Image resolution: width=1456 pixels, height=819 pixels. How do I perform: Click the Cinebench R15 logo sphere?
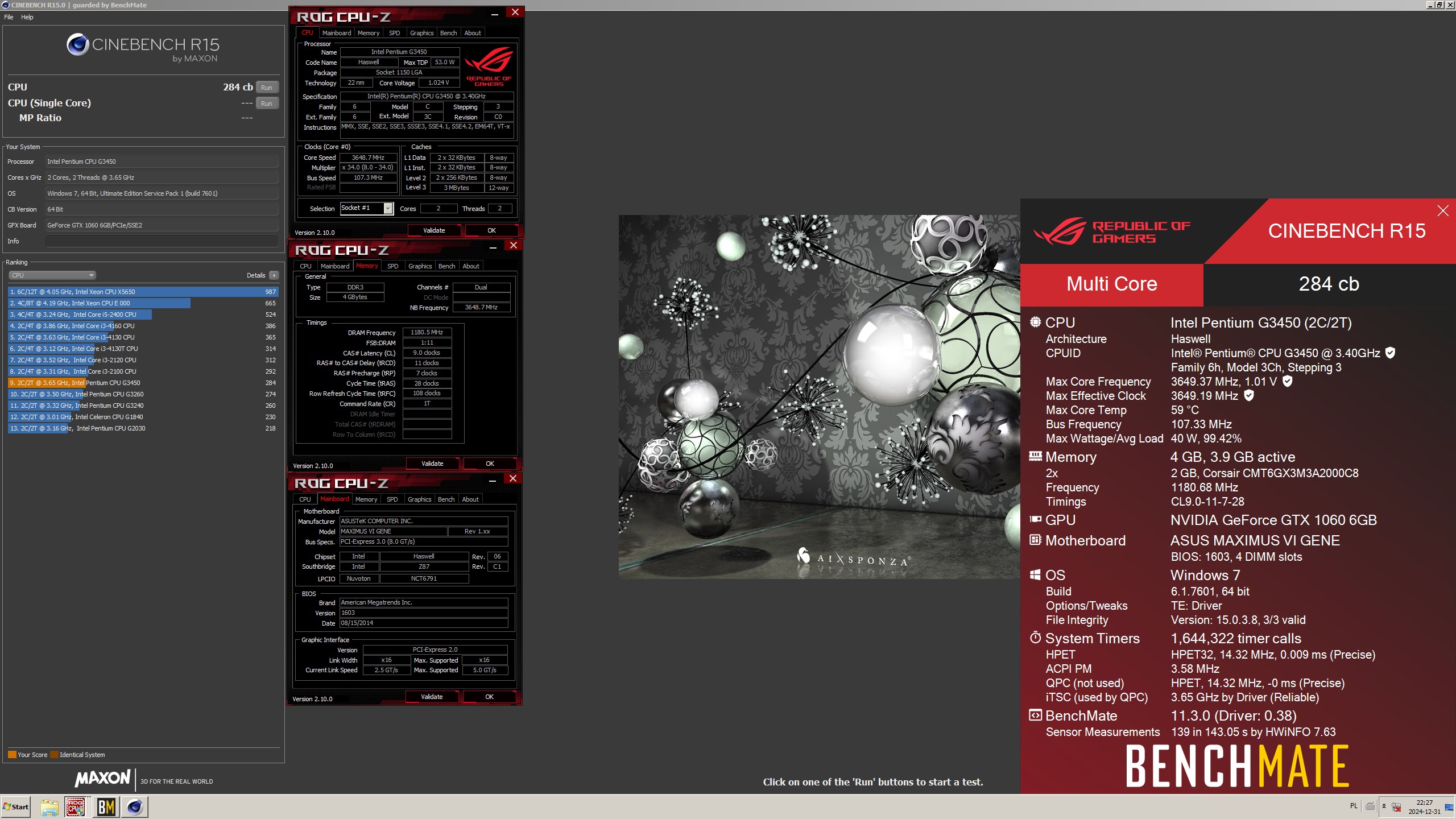(x=78, y=44)
